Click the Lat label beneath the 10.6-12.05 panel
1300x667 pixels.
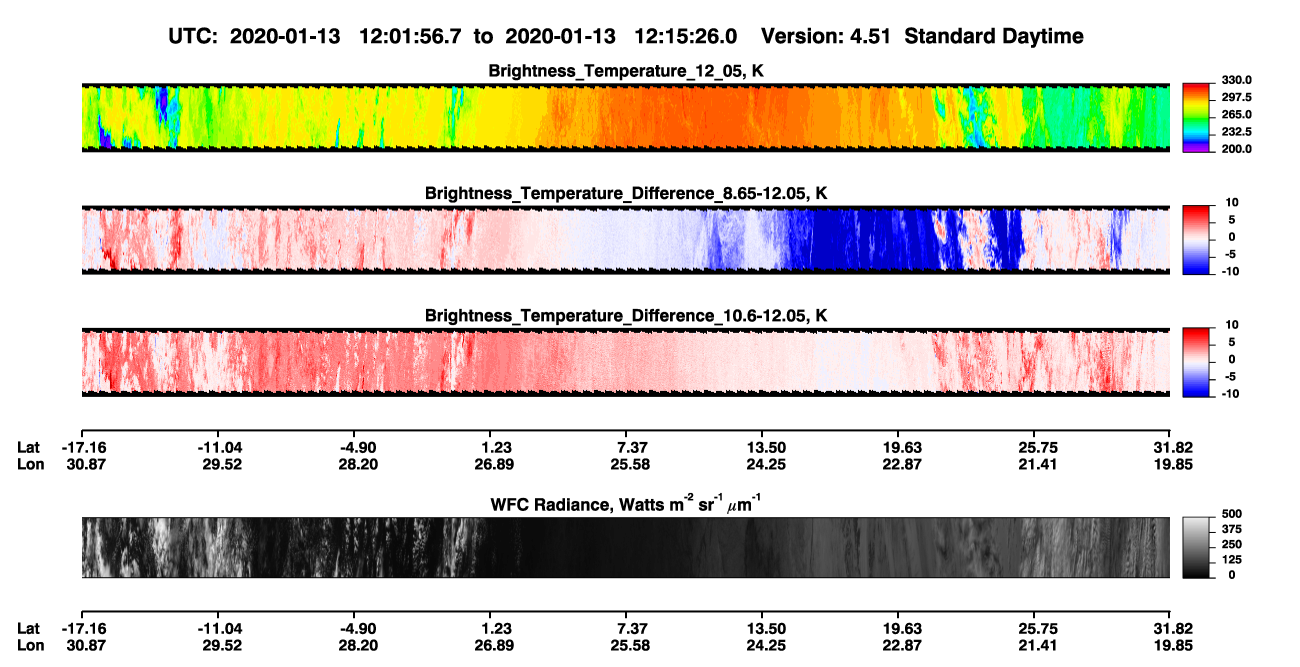coord(28,448)
